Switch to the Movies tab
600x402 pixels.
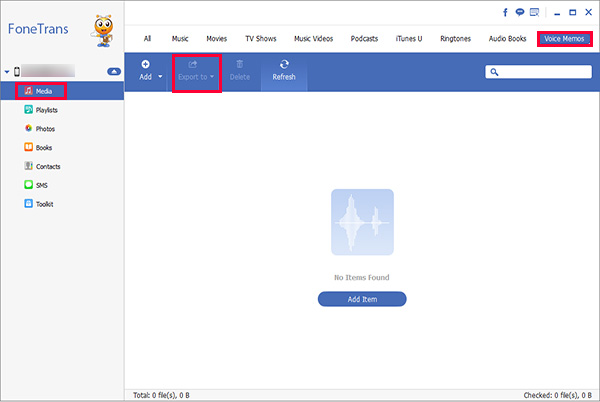tap(217, 39)
